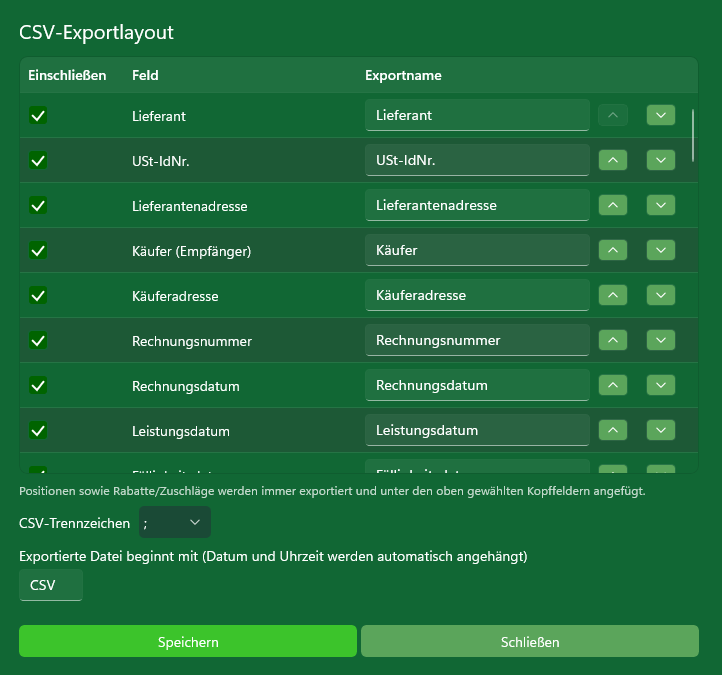Click the CSV file prefix input field
This screenshot has height=675, width=722.
click(51, 585)
